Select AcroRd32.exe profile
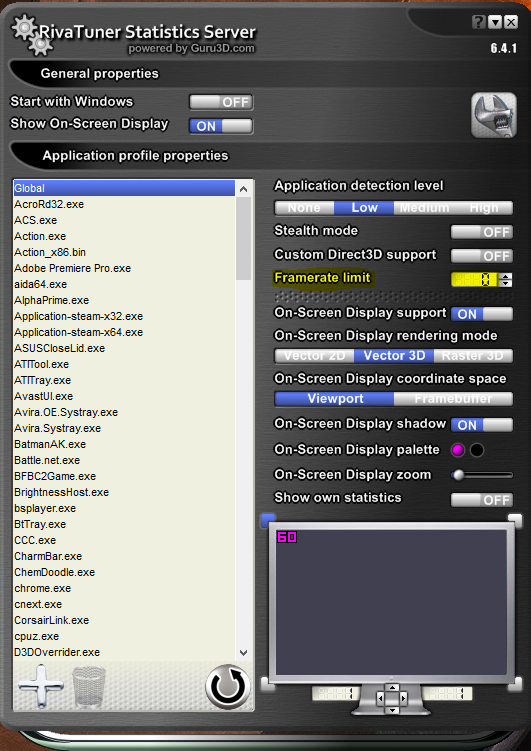 click(x=124, y=204)
